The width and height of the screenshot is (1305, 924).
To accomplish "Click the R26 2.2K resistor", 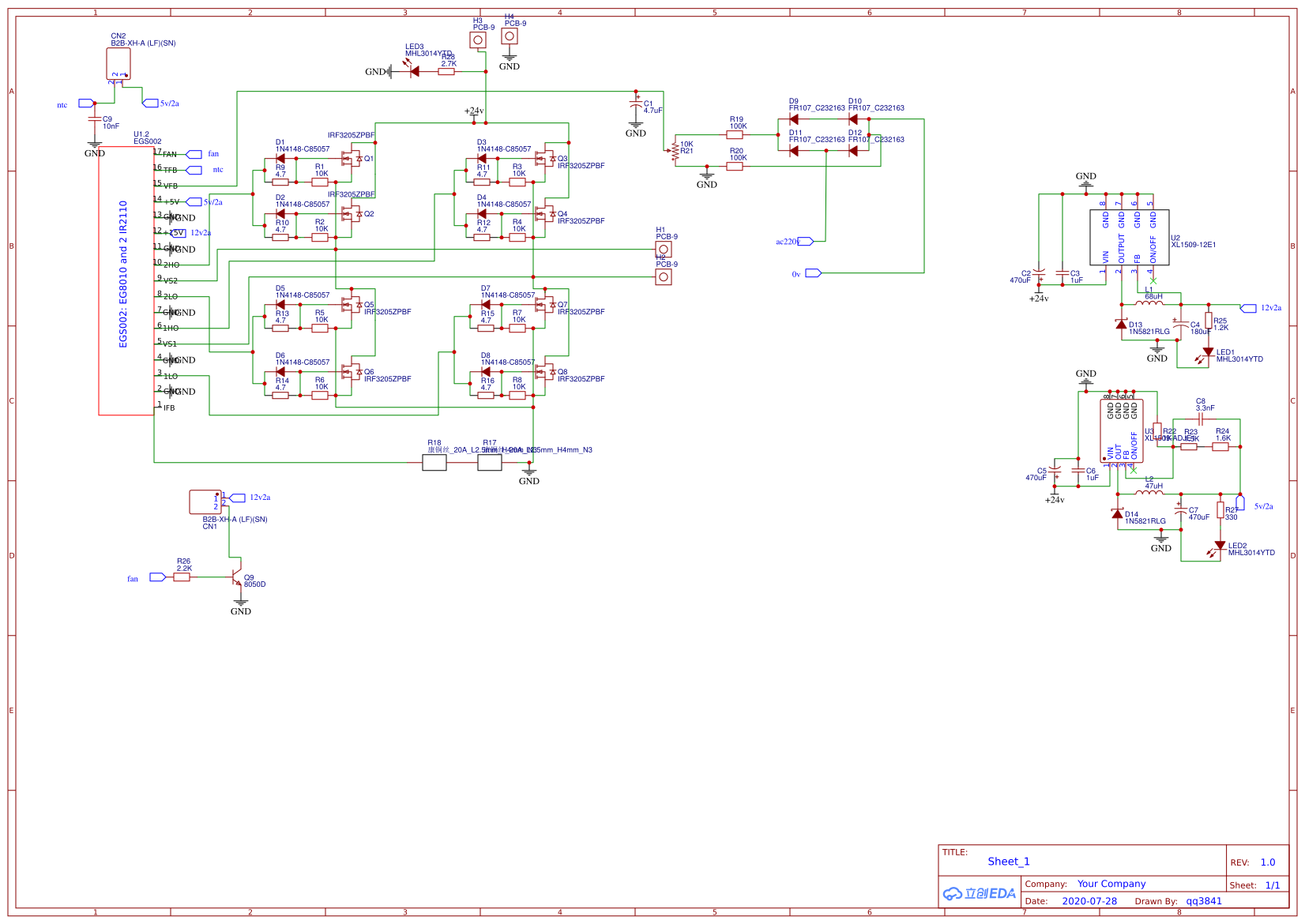I will click(x=182, y=577).
